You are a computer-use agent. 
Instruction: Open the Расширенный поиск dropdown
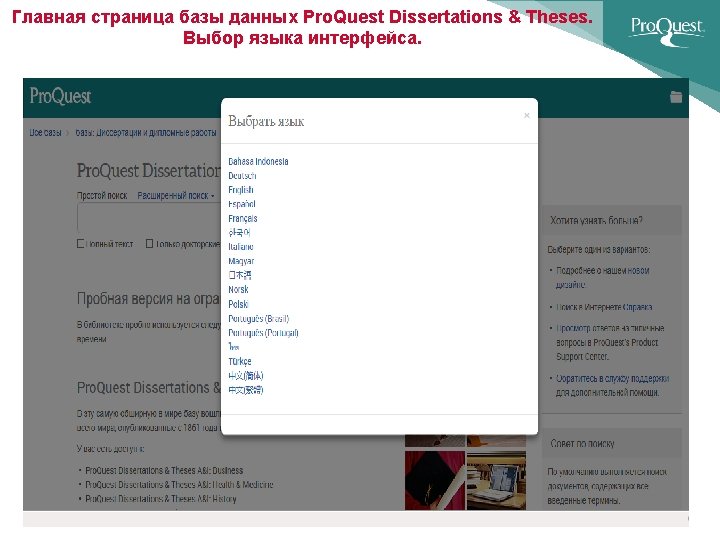[176, 196]
